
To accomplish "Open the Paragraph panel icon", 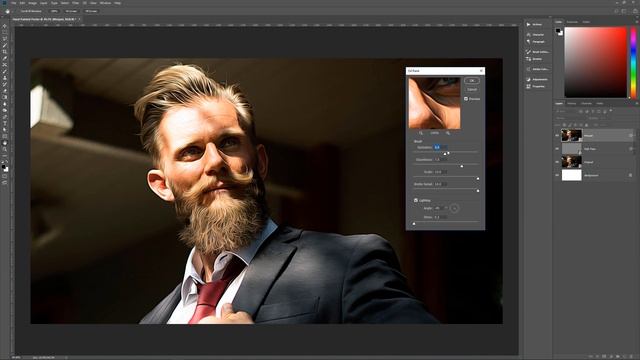I will [x=528, y=42].
